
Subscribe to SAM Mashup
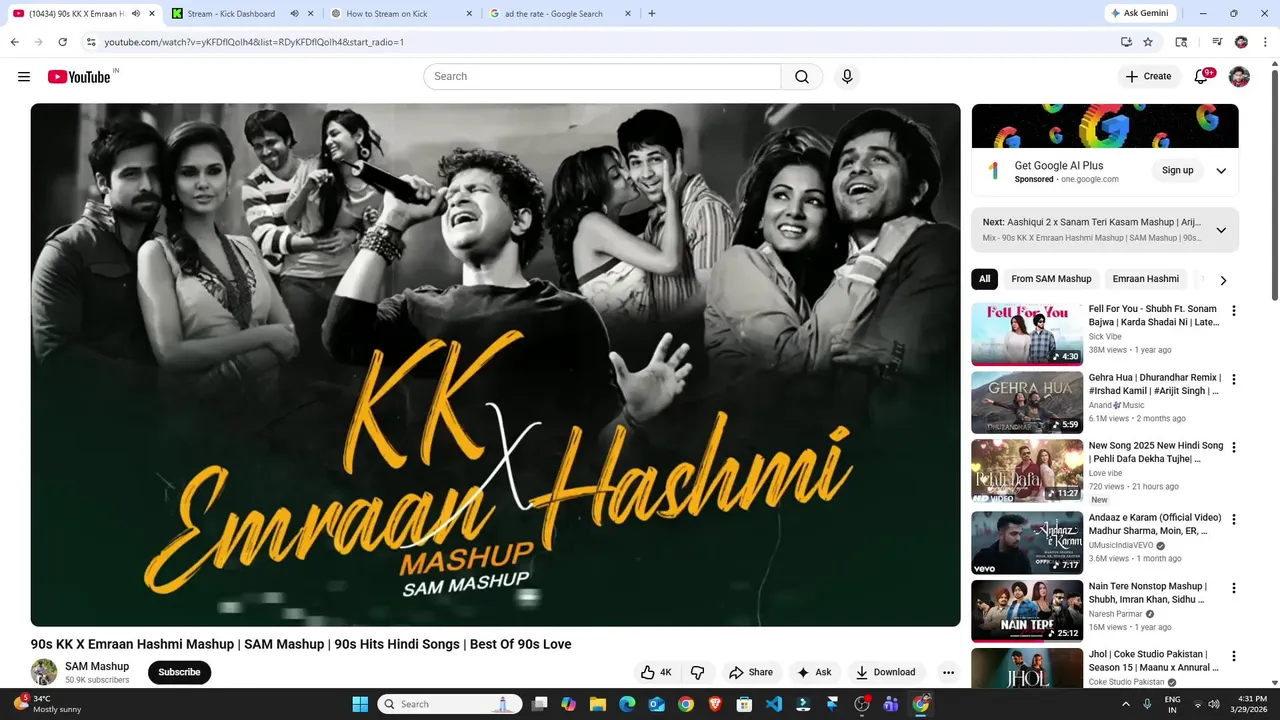[x=179, y=672]
